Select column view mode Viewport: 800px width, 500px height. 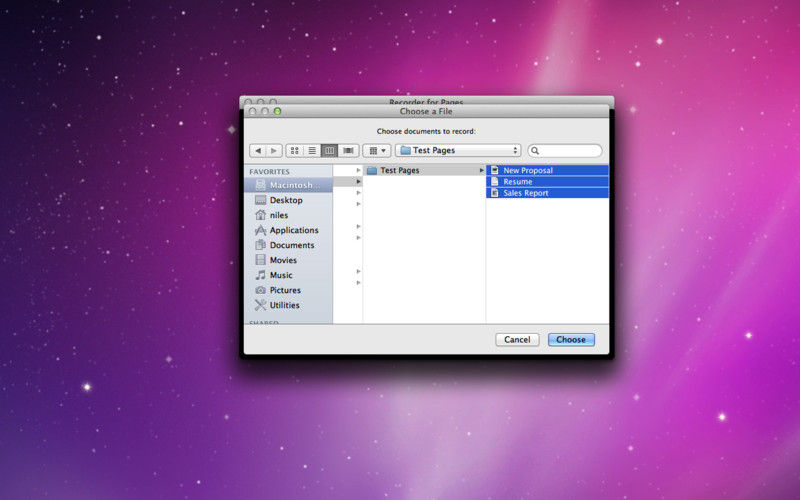tap(330, 151)
